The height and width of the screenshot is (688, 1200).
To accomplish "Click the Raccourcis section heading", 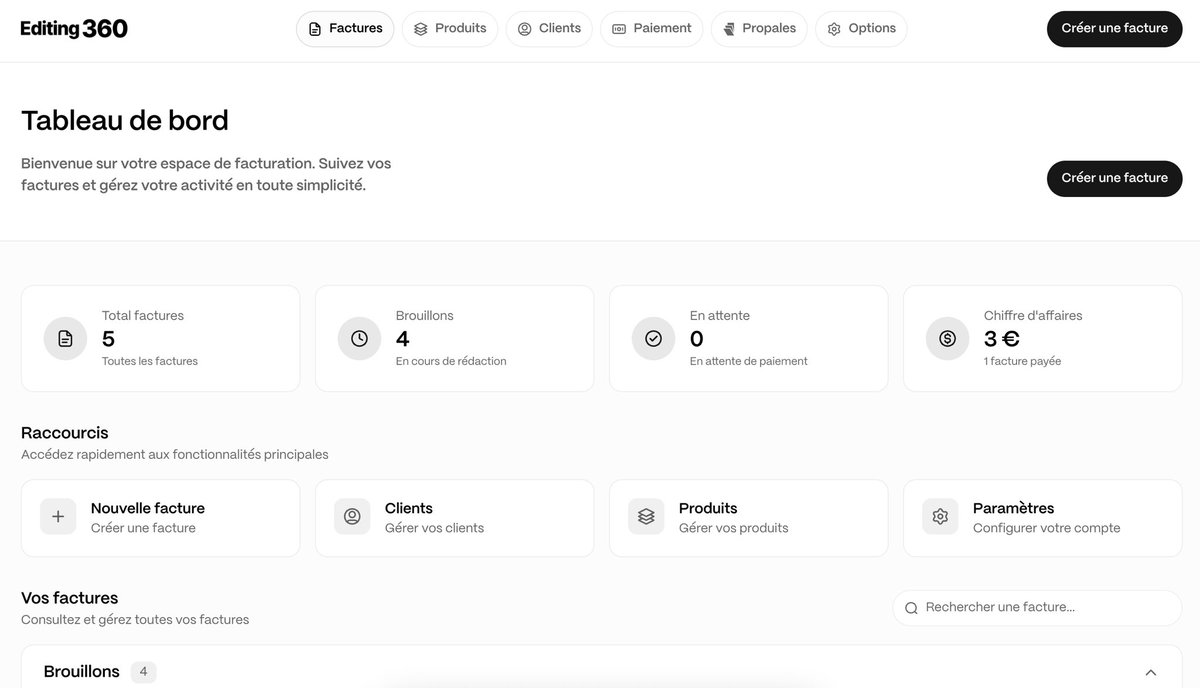I will (x=65, y=433).
